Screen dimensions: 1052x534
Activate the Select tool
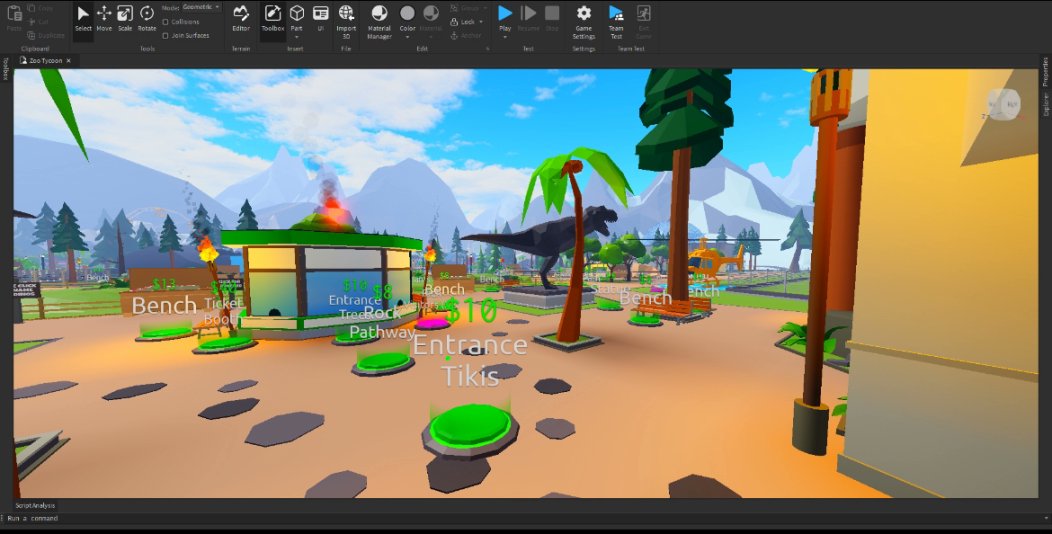point(83,19)
